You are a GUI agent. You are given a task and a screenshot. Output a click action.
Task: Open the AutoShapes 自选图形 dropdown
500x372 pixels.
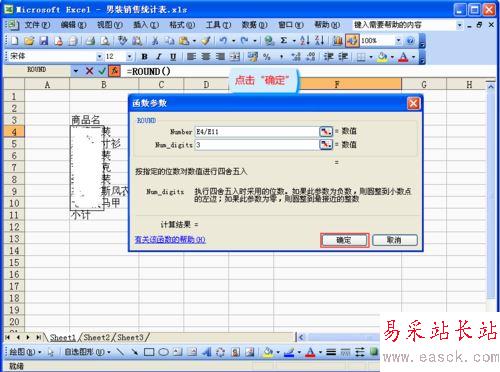click(87, 352)
